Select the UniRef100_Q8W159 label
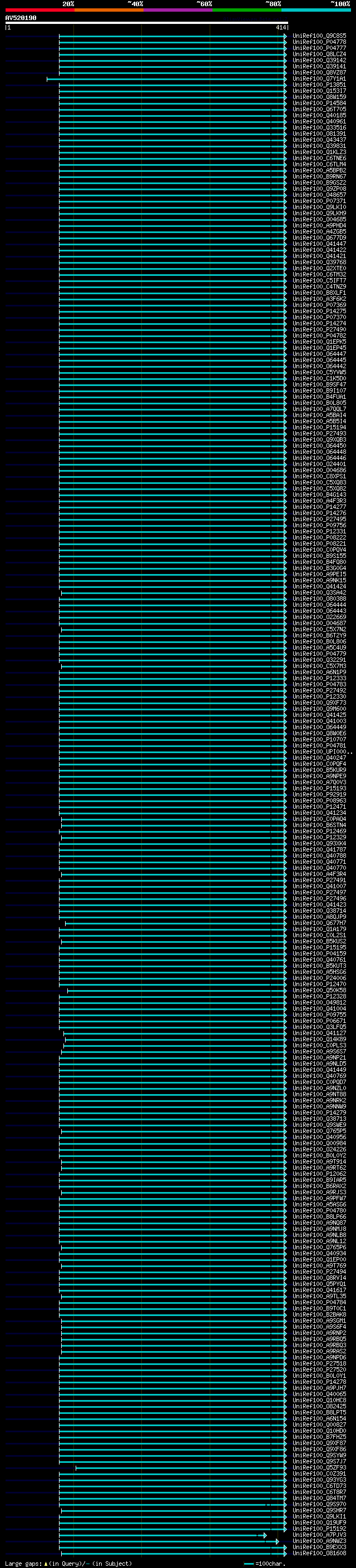Viewport: 356px width, 1568px height. [x=319, y=97]
